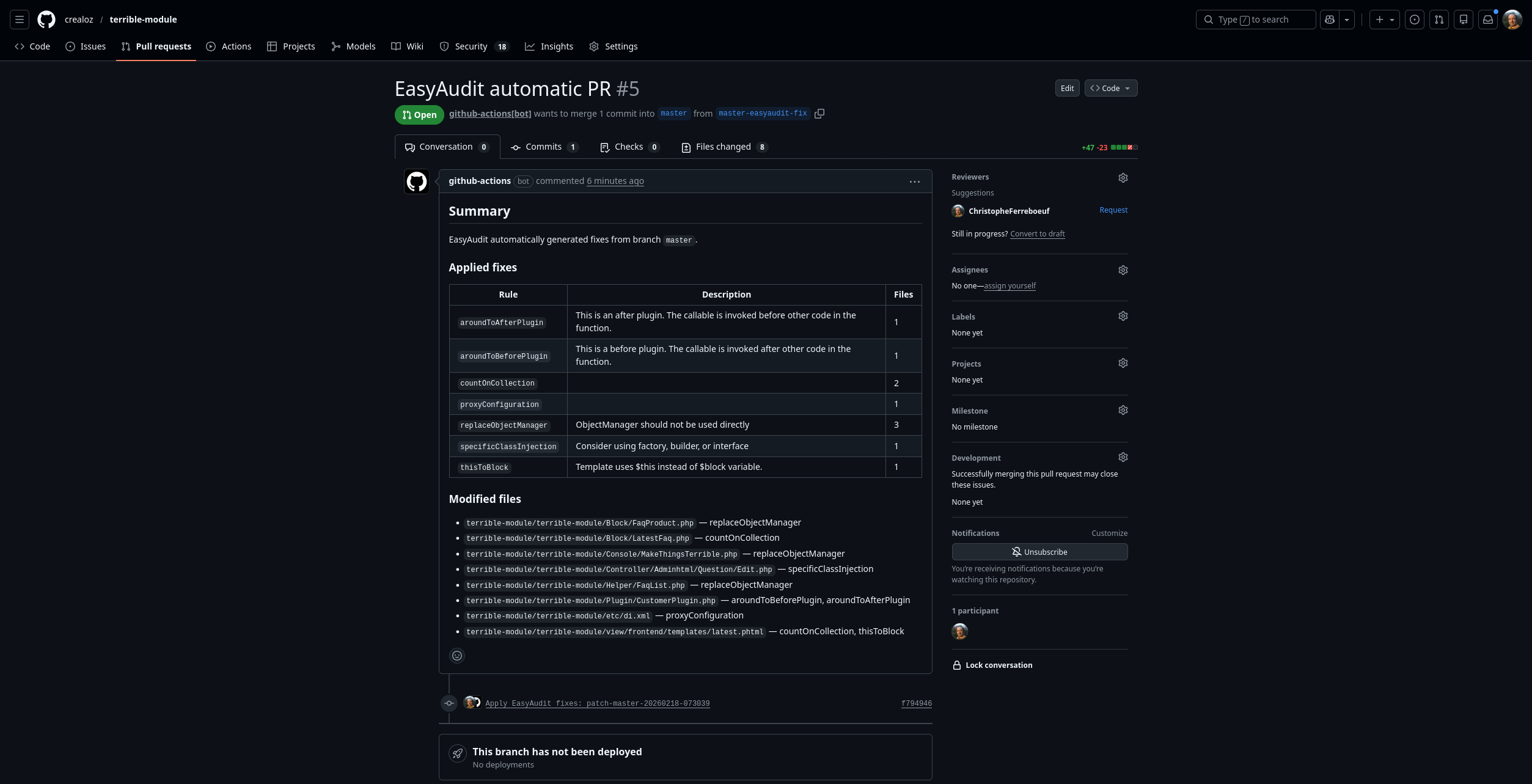Open the issues icon in the top bar
Image resolution: width=1532 pixels, height=784 pixels.
click(1414, 19)
